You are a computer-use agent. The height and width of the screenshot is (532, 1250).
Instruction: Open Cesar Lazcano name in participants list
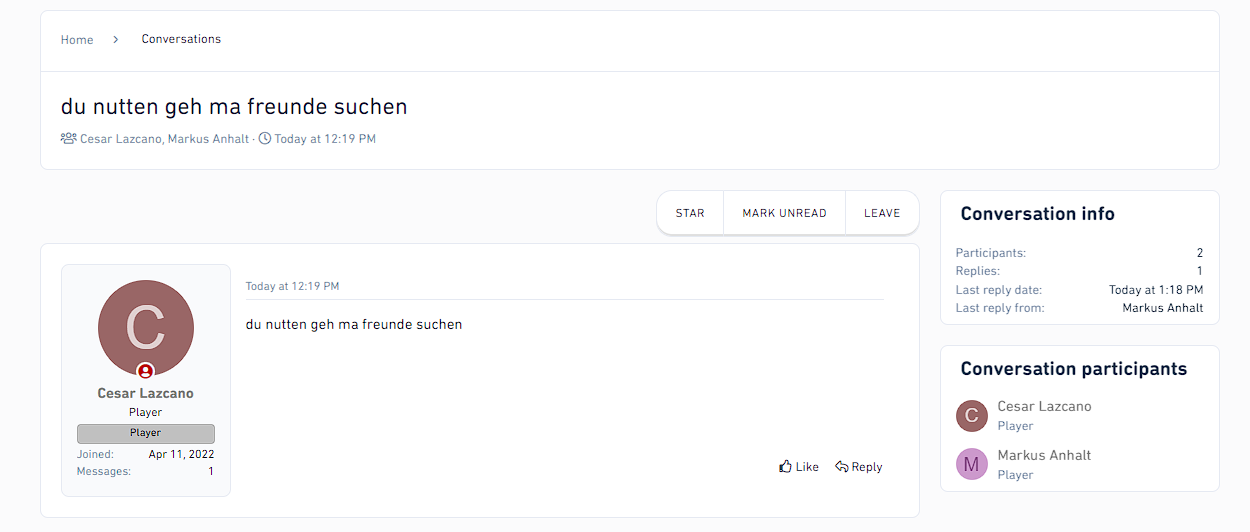[1044, 406]
